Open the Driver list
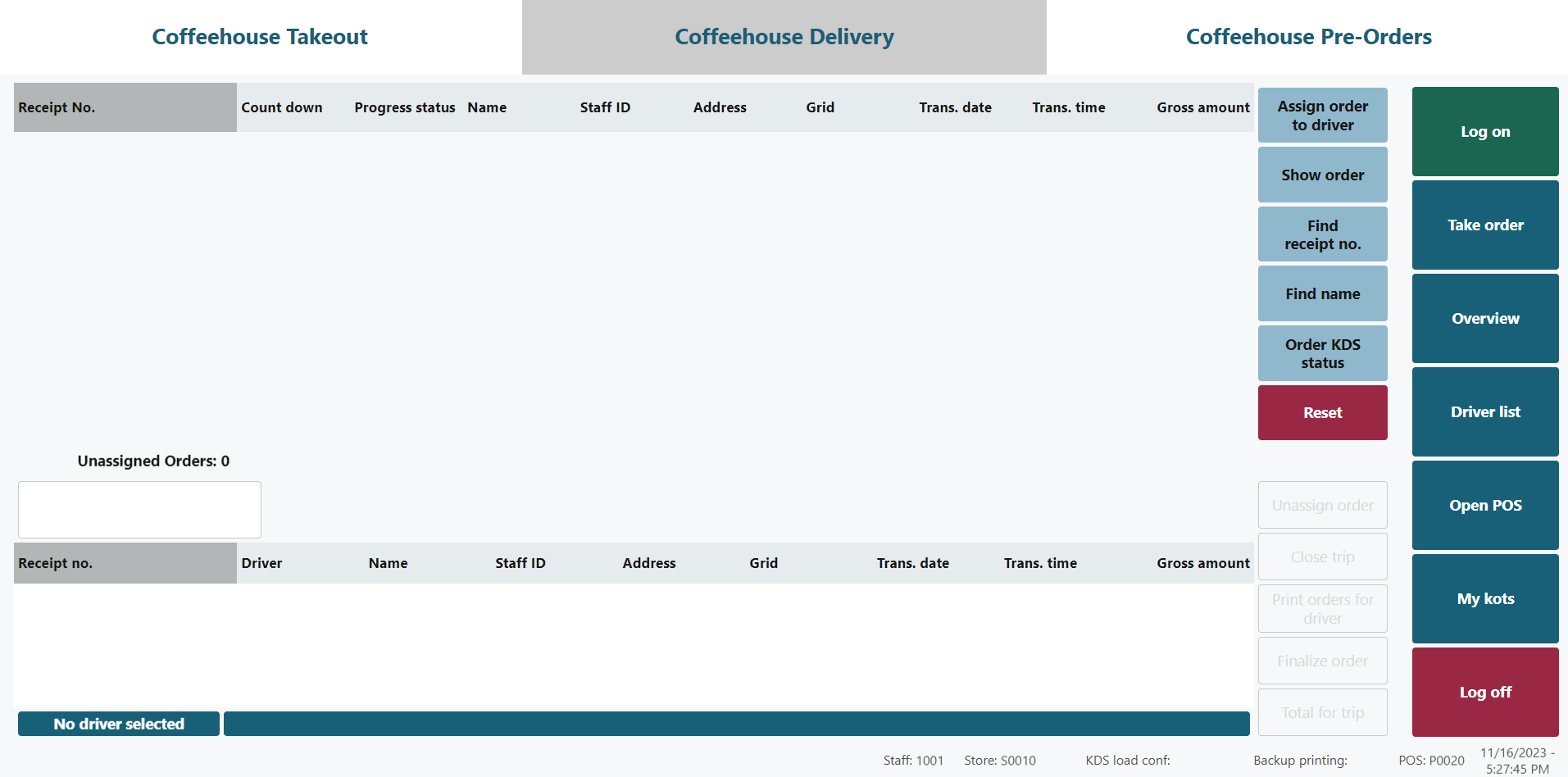 coord(1485,411)
